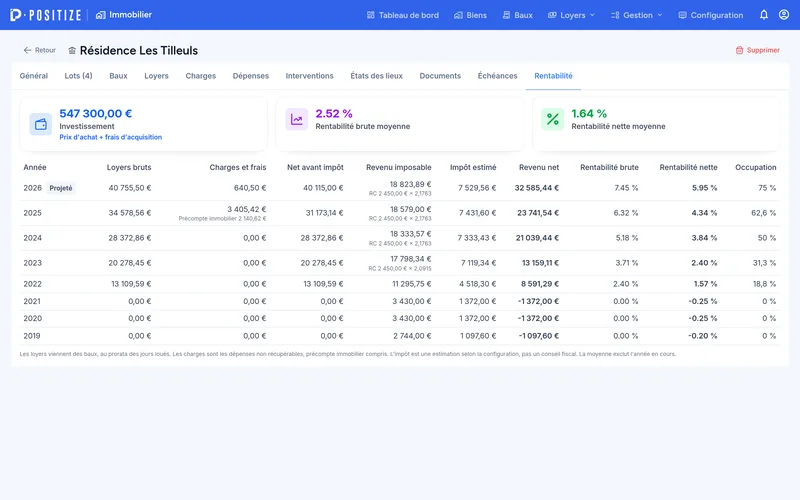Screen dimensions: 800x500
Task: Click the percent icon for Rentabilité nette moyenne
Action: tap(553, 119)
